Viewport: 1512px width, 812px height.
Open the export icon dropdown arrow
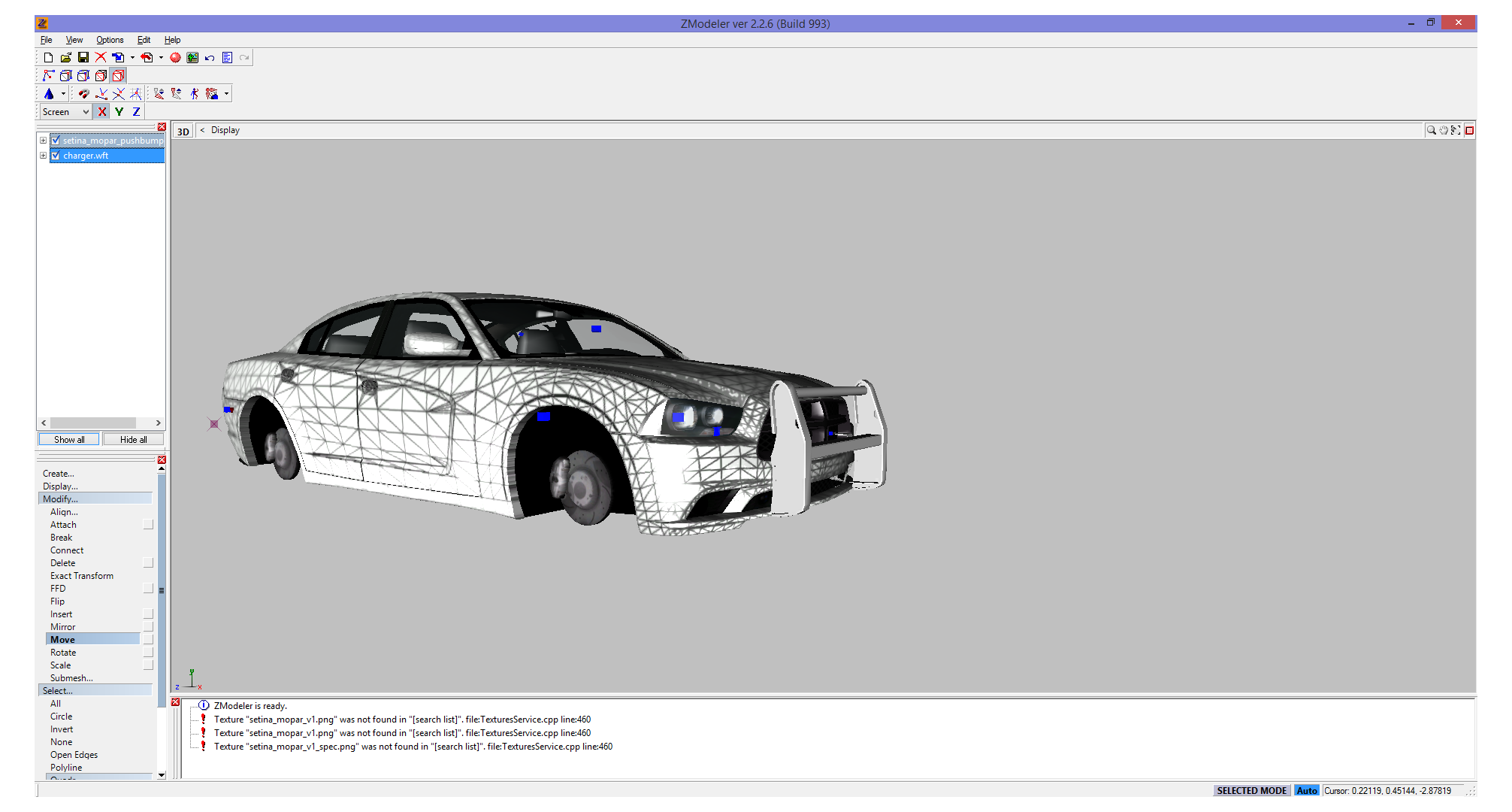(x=161, y=58)
